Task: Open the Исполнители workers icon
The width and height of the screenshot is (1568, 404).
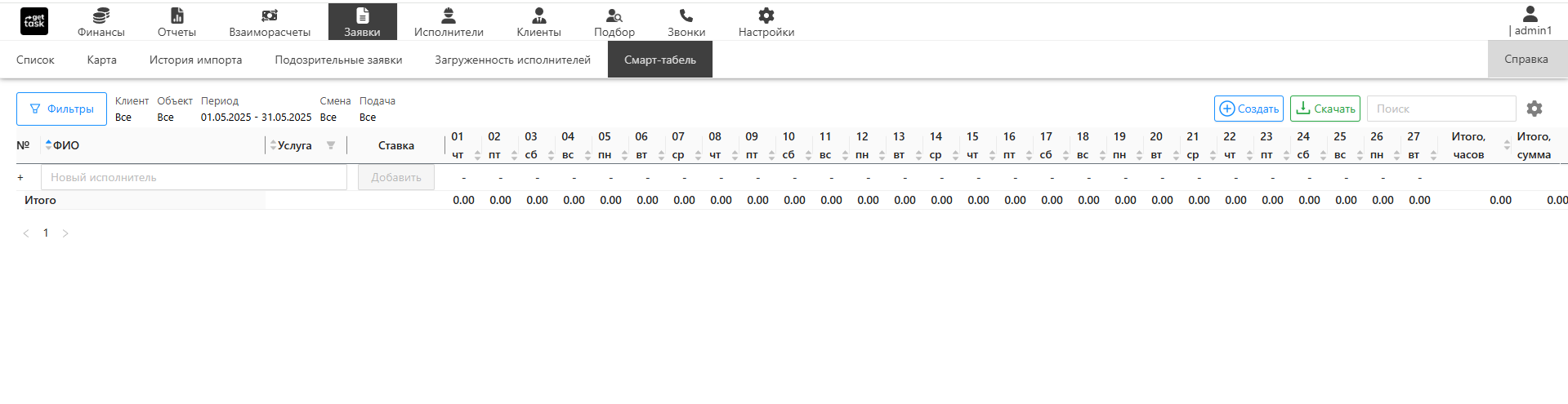Action: [448, 16]
